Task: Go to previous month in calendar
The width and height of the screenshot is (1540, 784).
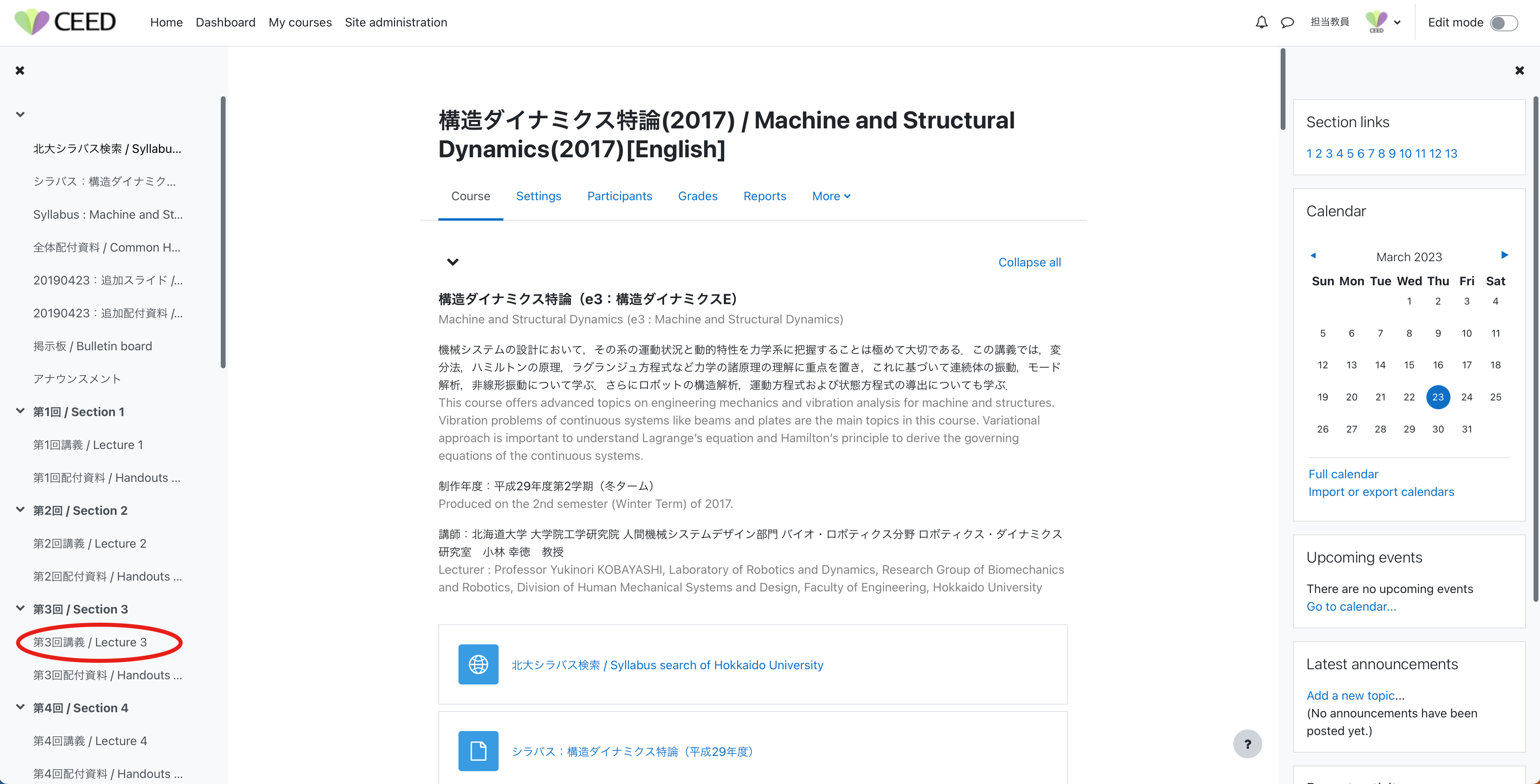Action: [x=1313, y=255]
